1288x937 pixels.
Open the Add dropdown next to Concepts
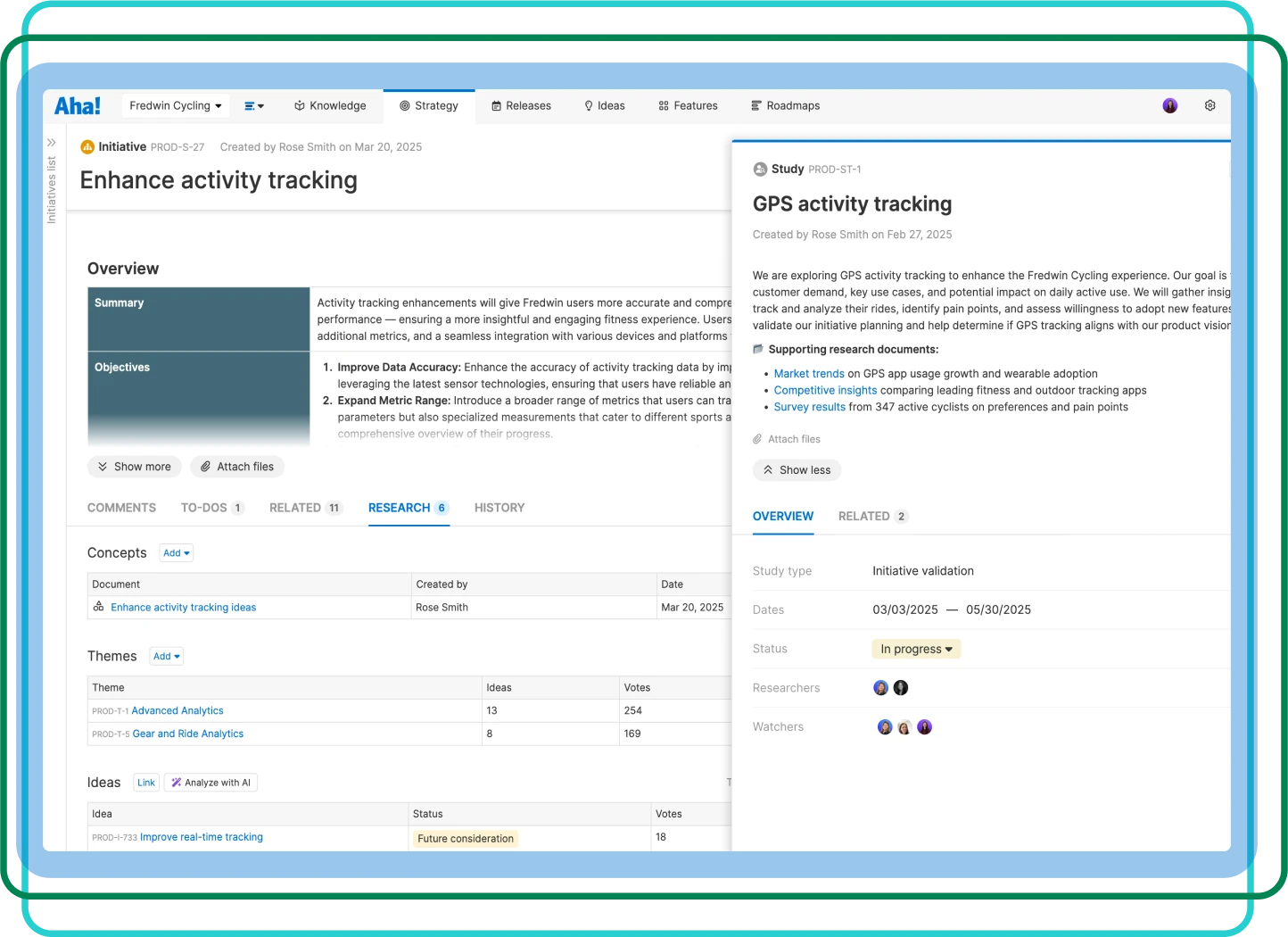[x=176, y=553]
